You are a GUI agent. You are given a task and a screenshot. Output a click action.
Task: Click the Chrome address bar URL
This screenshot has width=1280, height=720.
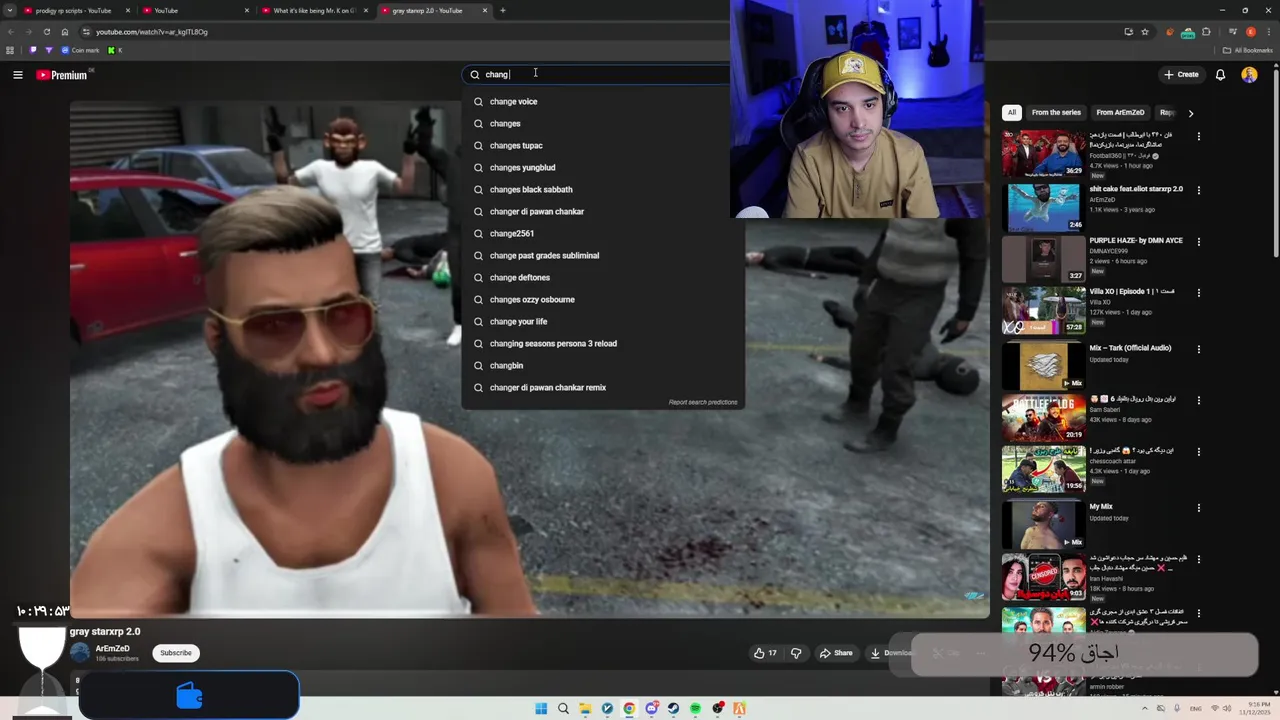coord(152,32)
